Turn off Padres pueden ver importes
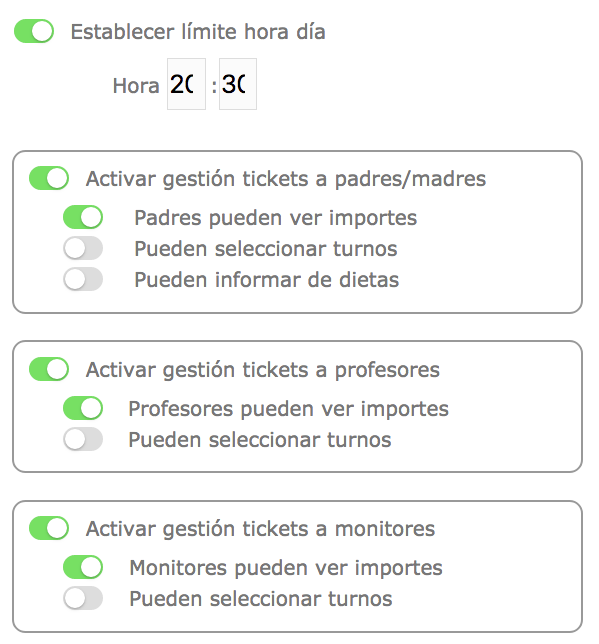The width and height of the screenshot is (599, 644). (83, 217)
